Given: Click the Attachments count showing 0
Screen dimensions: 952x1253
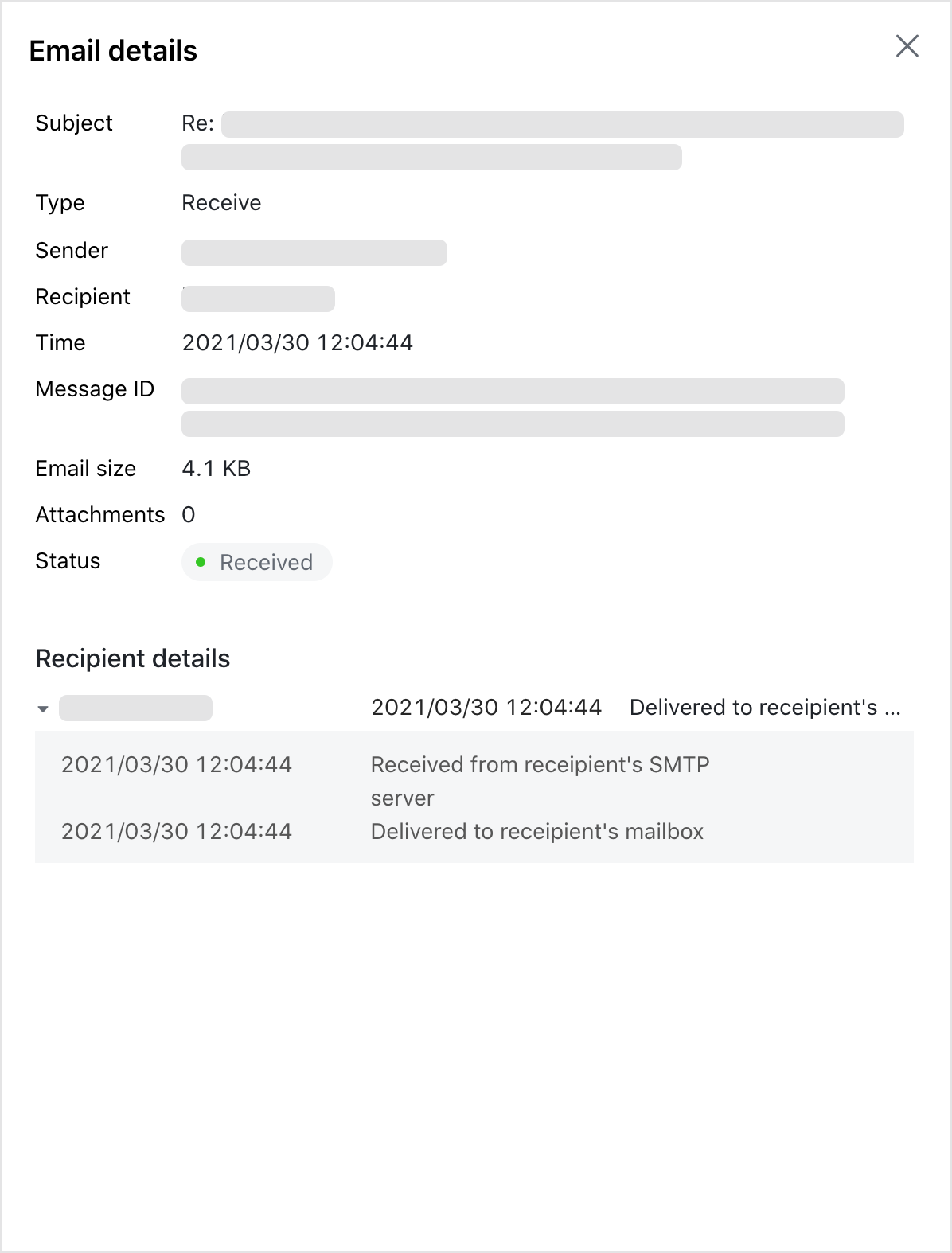Looking at the screenshot, I should click(x=187, y=514).
